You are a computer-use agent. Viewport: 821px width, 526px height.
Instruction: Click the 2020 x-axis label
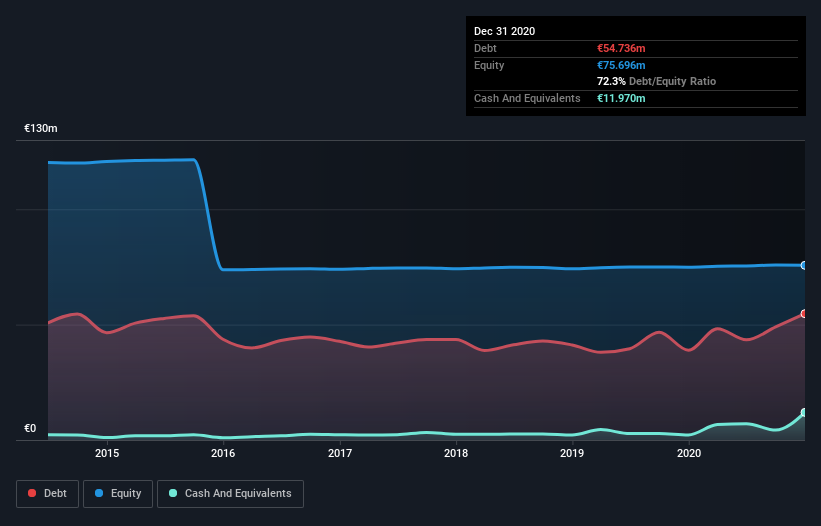tap(689, 453)
